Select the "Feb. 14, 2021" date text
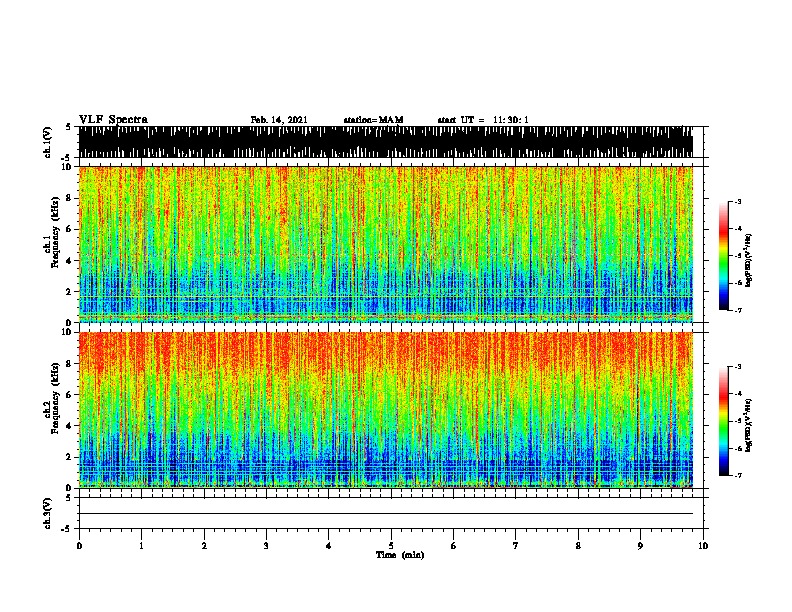Image resolution: width=792 pixels, height=612 pixels. [279, 120]
